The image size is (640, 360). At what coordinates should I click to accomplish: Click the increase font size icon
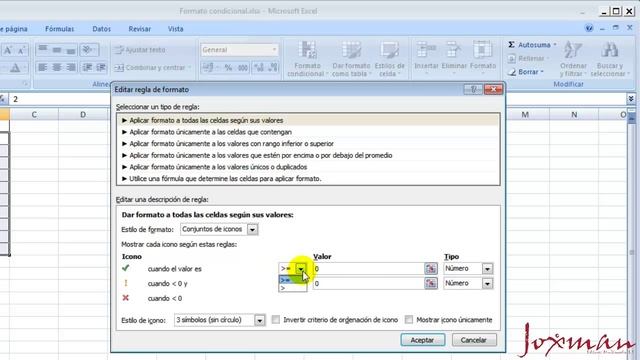pos(8,50)
